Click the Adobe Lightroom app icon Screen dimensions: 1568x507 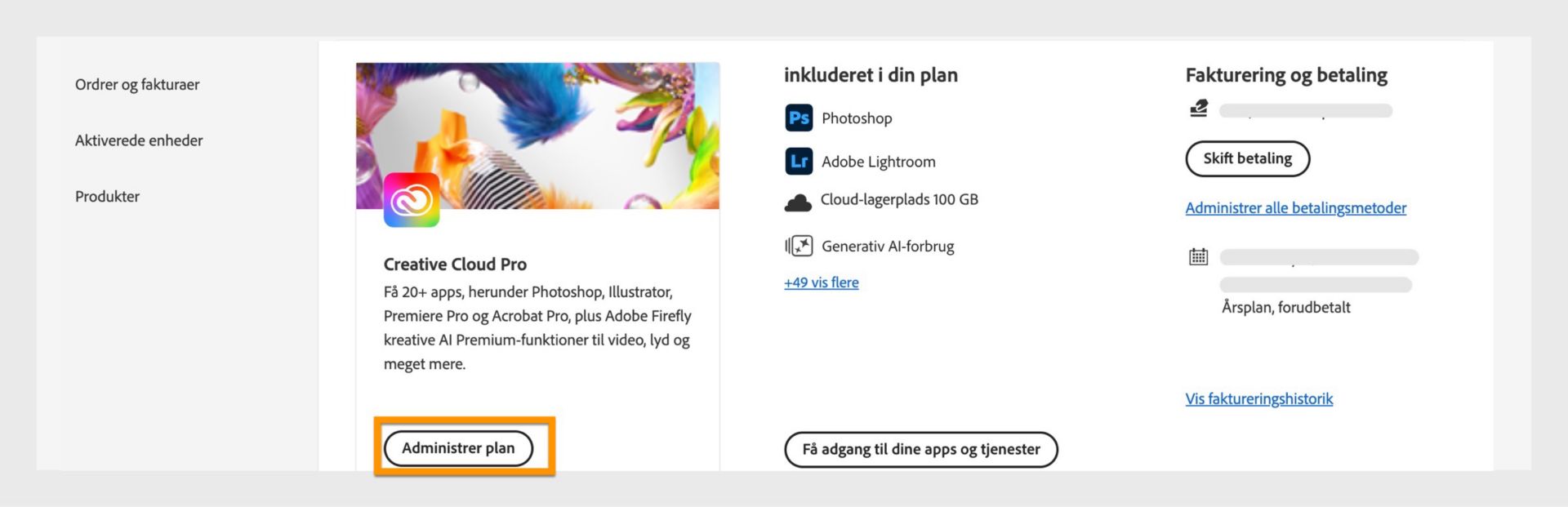coord(799,161)
